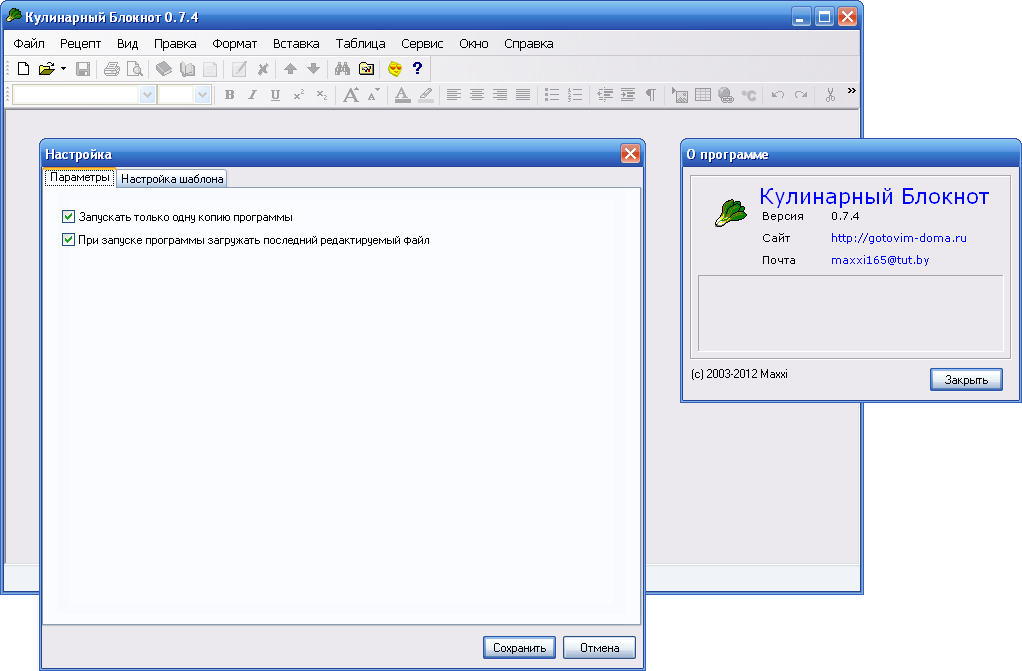Open the Рецепт menu
The height and width of the screenshot is (671, 1022).
click(x=80, y=44)
